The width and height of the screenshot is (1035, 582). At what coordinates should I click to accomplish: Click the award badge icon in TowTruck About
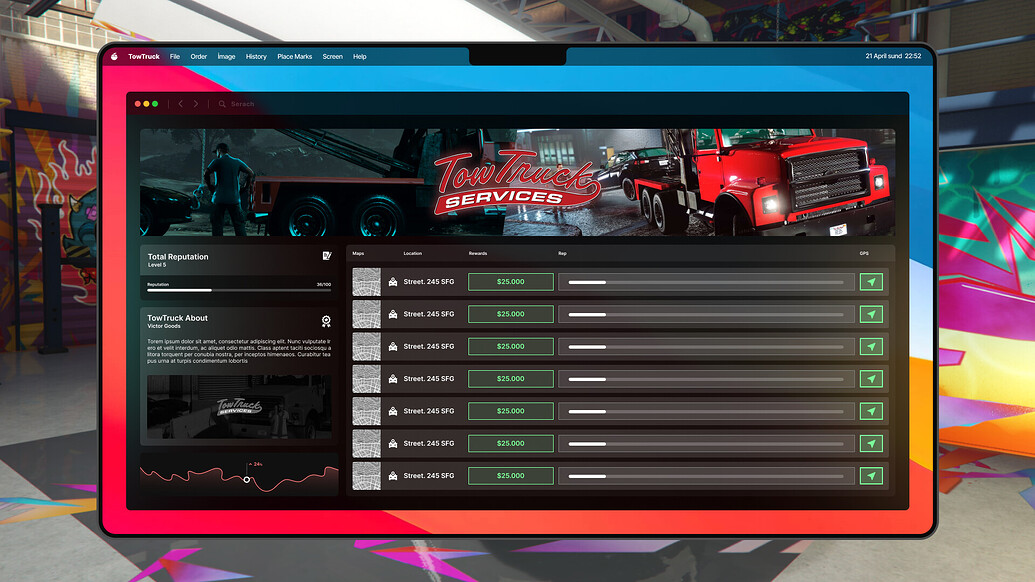328,320
